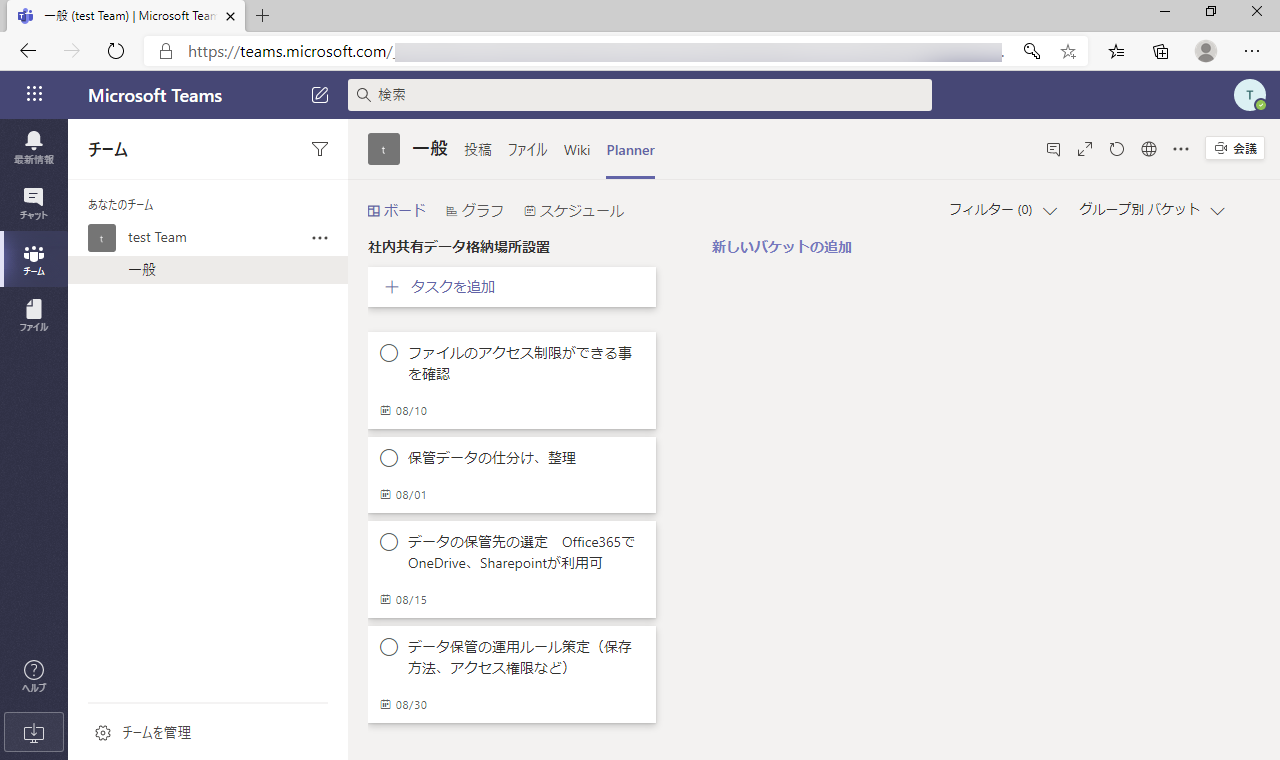The width and height of the screenshot is (1280, 760).
Task: Click the password key icon in address bar
Action: [1032, 51]
